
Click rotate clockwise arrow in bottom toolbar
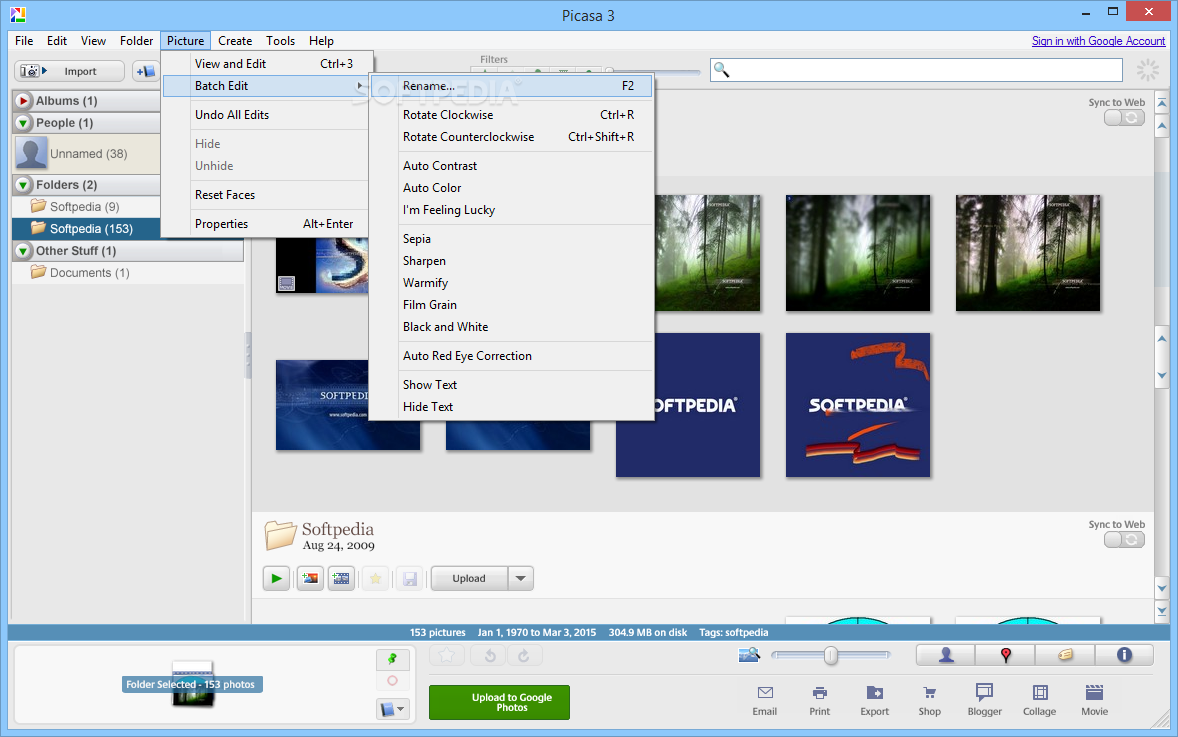(524, 655)
